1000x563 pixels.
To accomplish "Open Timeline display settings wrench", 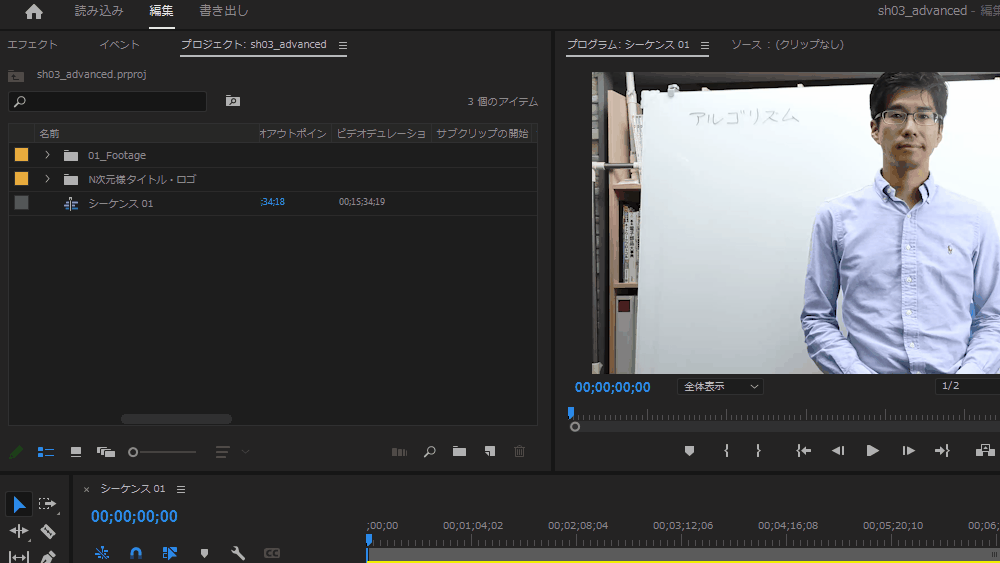I will point(238,553).
